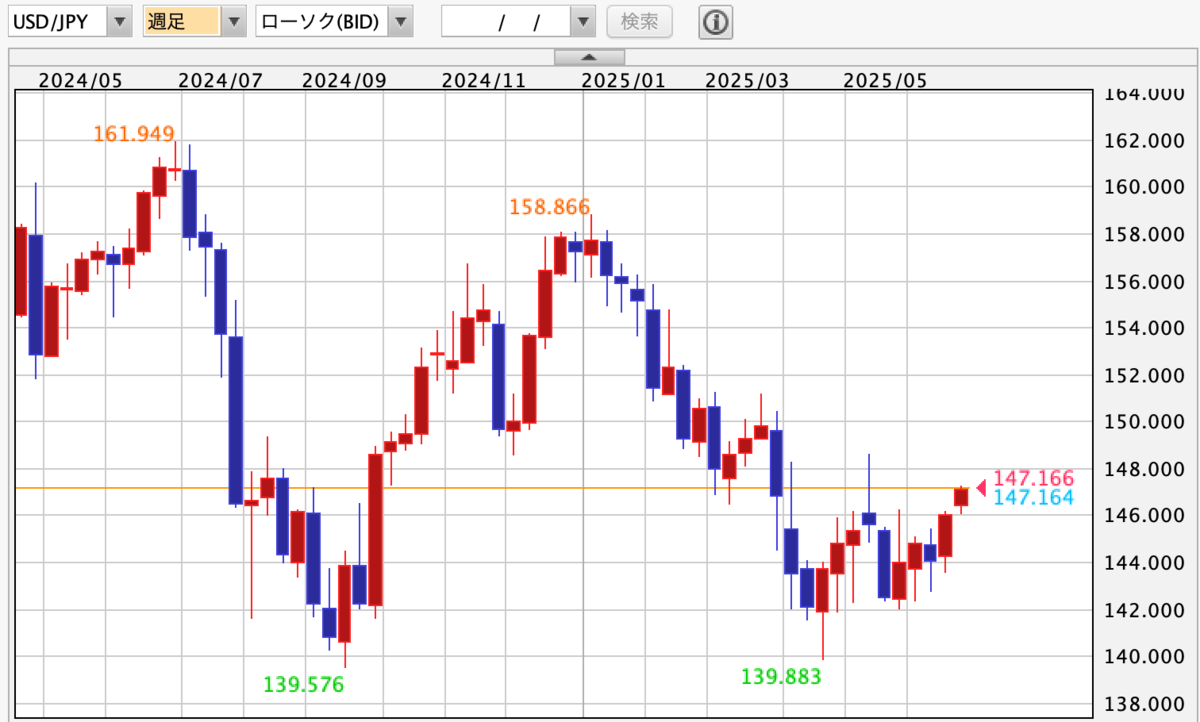Click the 161.949 high price label
The image size is (1200, 722).
click(134, 133)
